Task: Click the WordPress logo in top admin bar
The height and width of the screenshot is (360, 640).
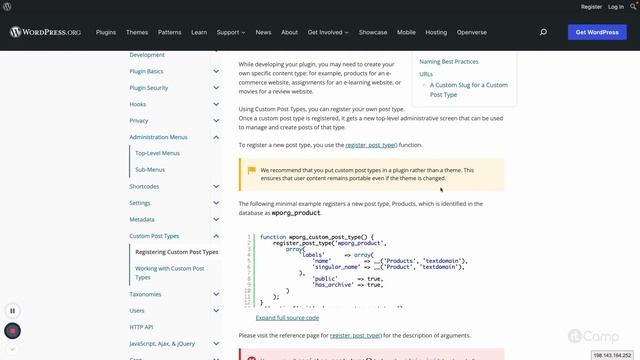Action: tap(7, 7)
